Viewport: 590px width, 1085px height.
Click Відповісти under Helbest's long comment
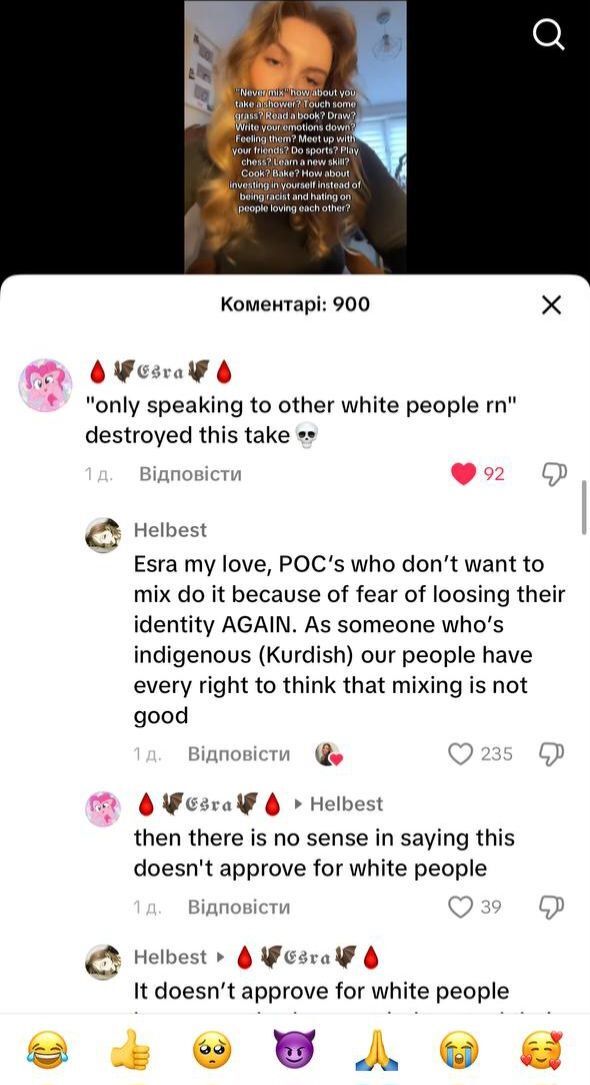pos(239,754)
